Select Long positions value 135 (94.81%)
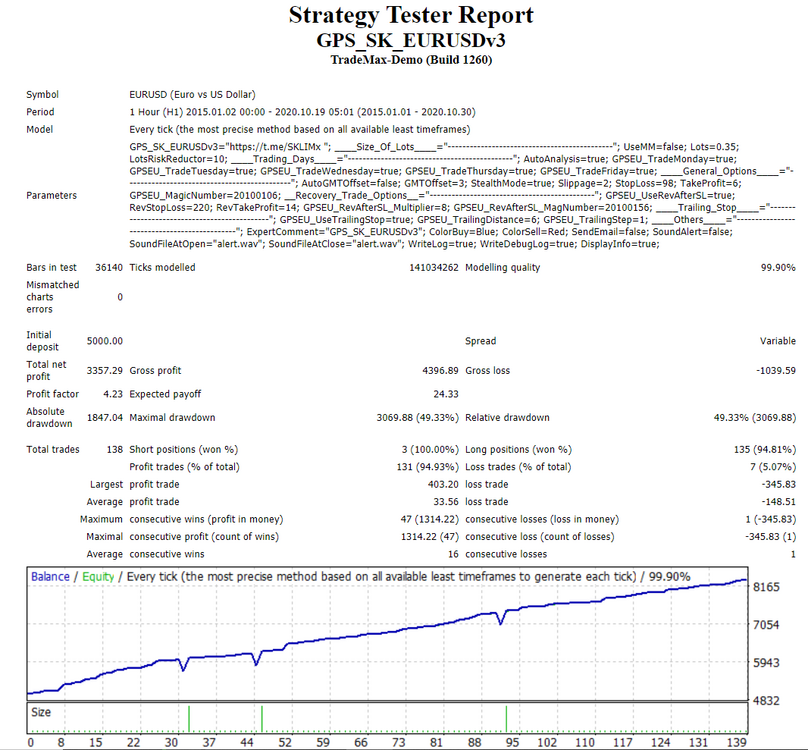808x750 pixels. tap(765, 449)
